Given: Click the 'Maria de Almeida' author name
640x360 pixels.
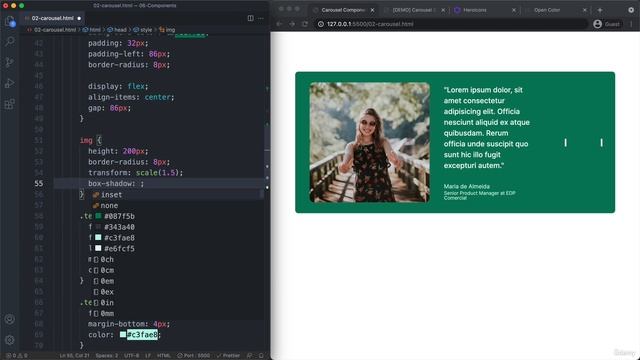Looking at the screenshot, I should (x=467, y=186).
